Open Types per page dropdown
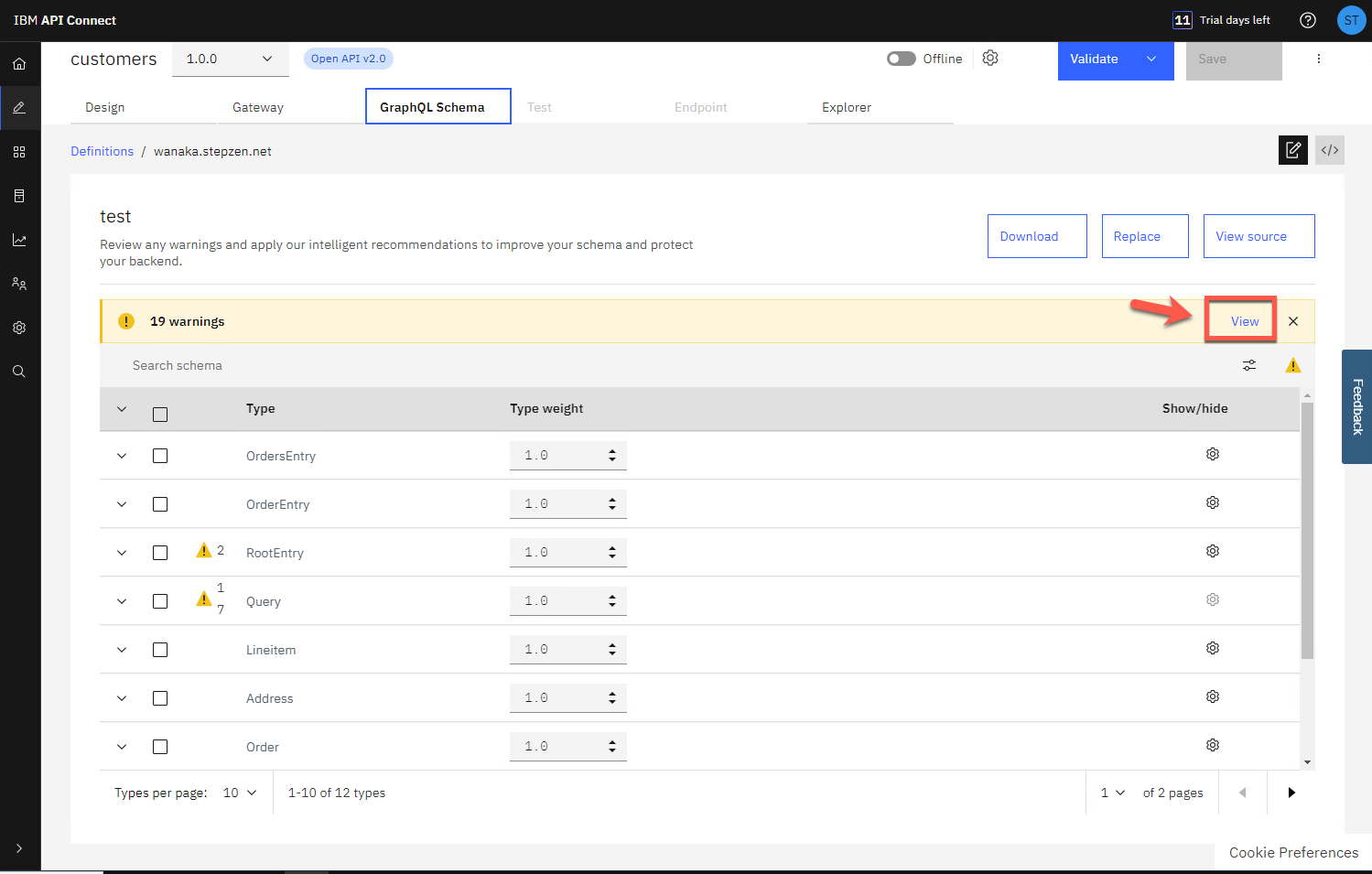 click(x=240, y=793)
